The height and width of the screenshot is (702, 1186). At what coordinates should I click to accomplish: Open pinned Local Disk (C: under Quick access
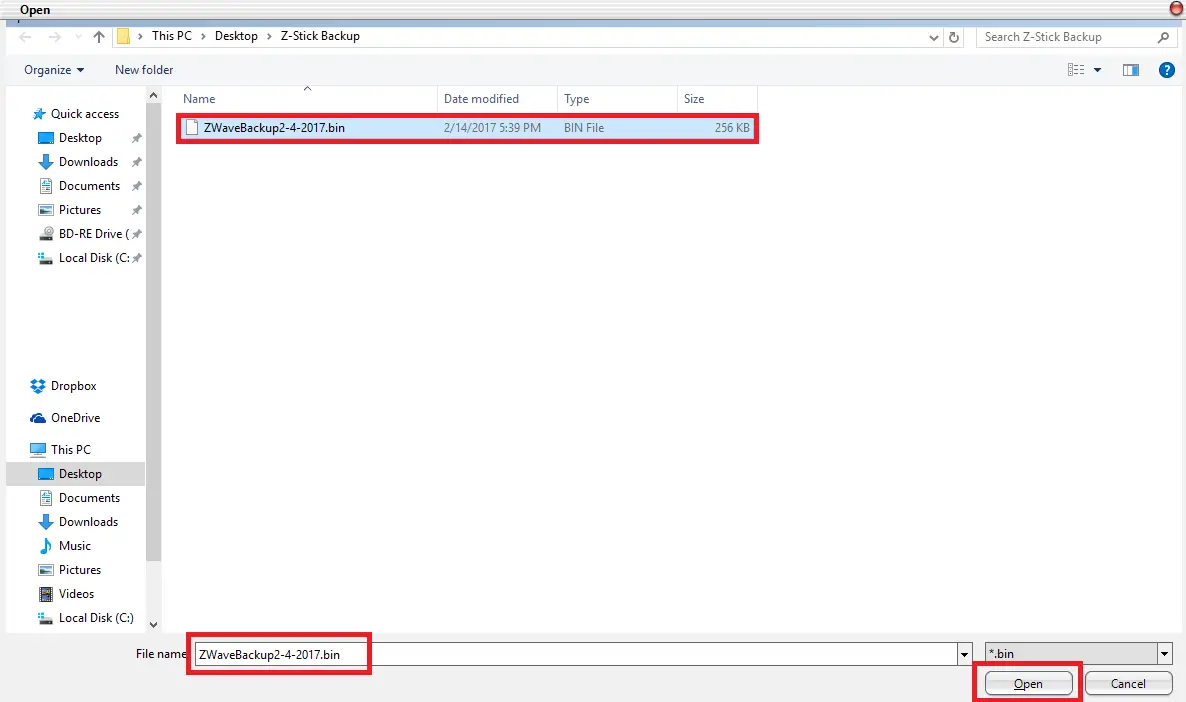point(94,258)
